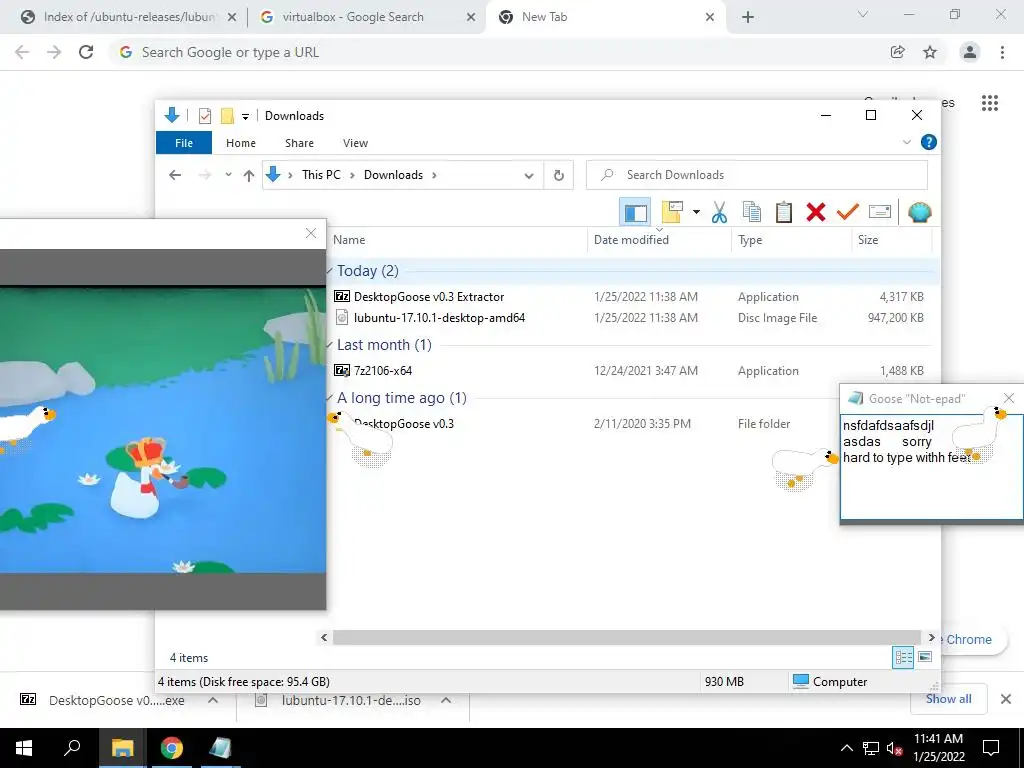Reload the page in Chrome
The height and width of the screenshot is (768, 1024).
click(x=86, y=52)
